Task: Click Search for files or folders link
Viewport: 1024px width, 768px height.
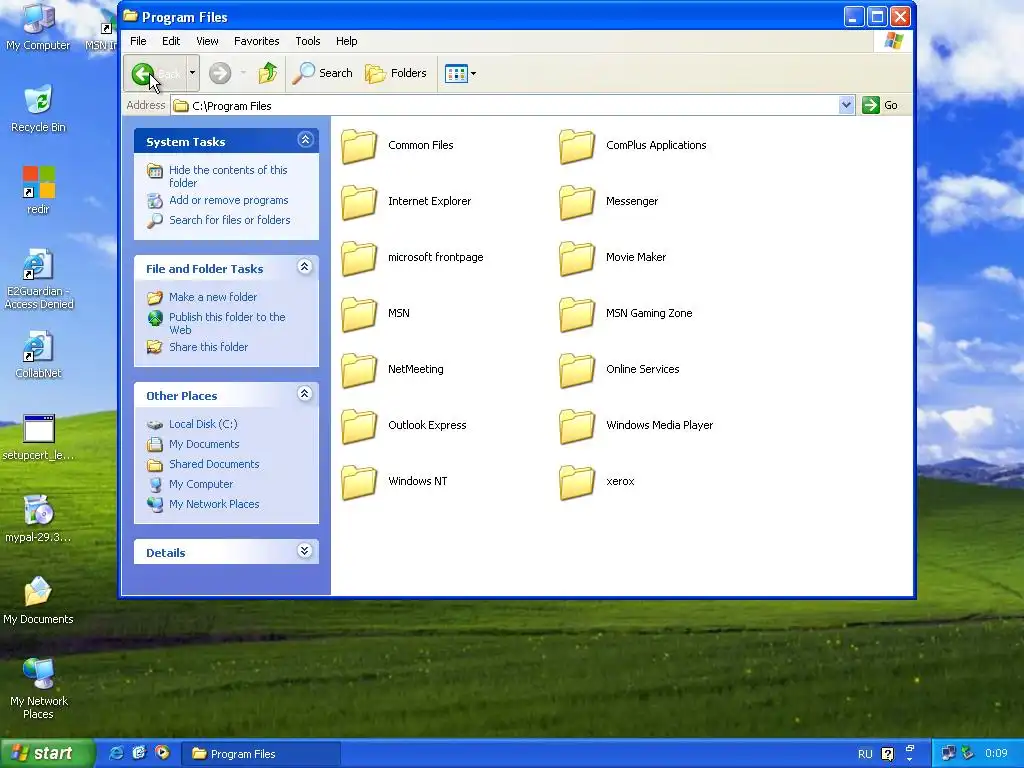Action: 230,220
